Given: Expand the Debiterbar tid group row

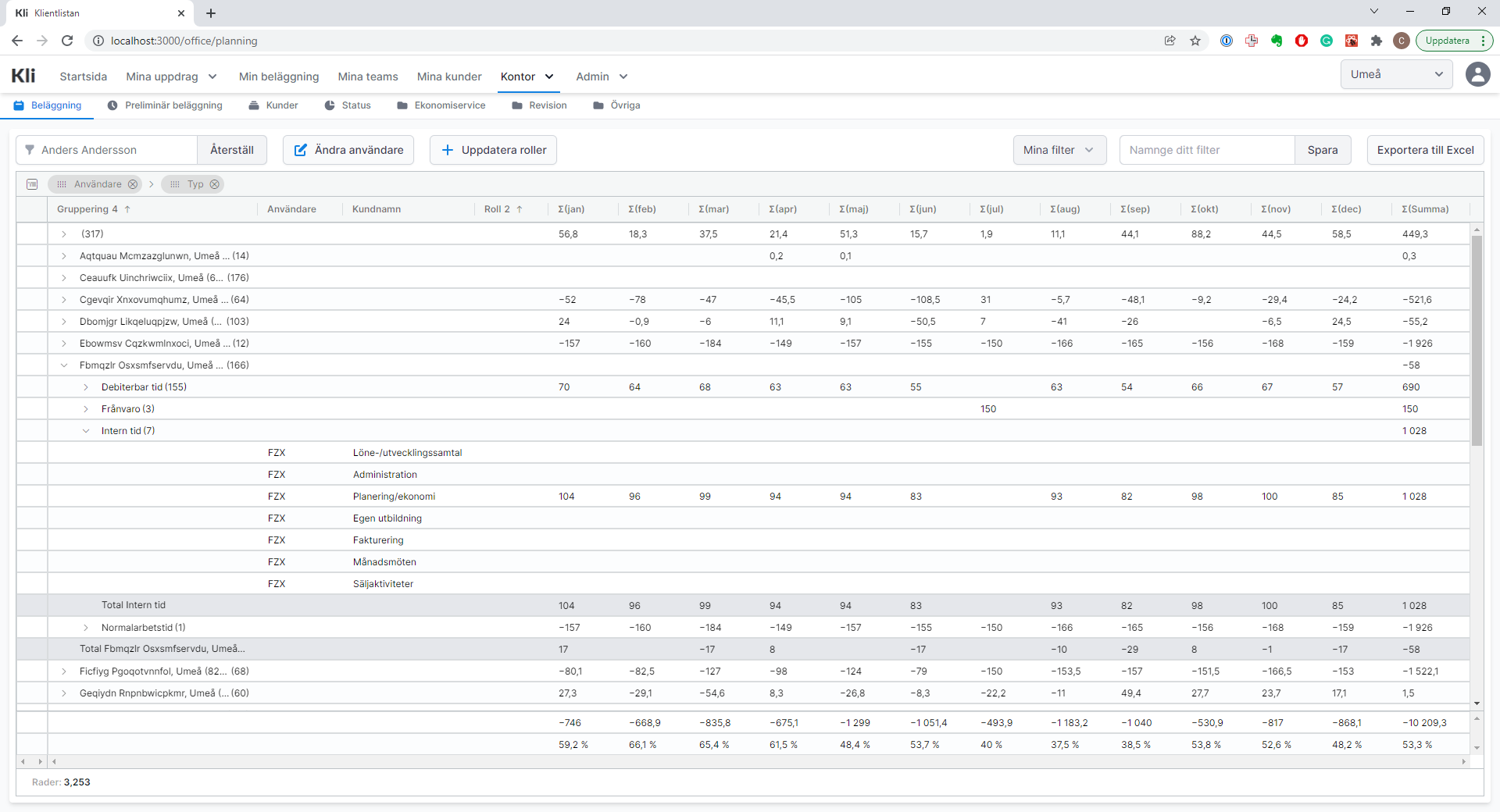Looking at the screenshot, I should [x=86, y=387].
